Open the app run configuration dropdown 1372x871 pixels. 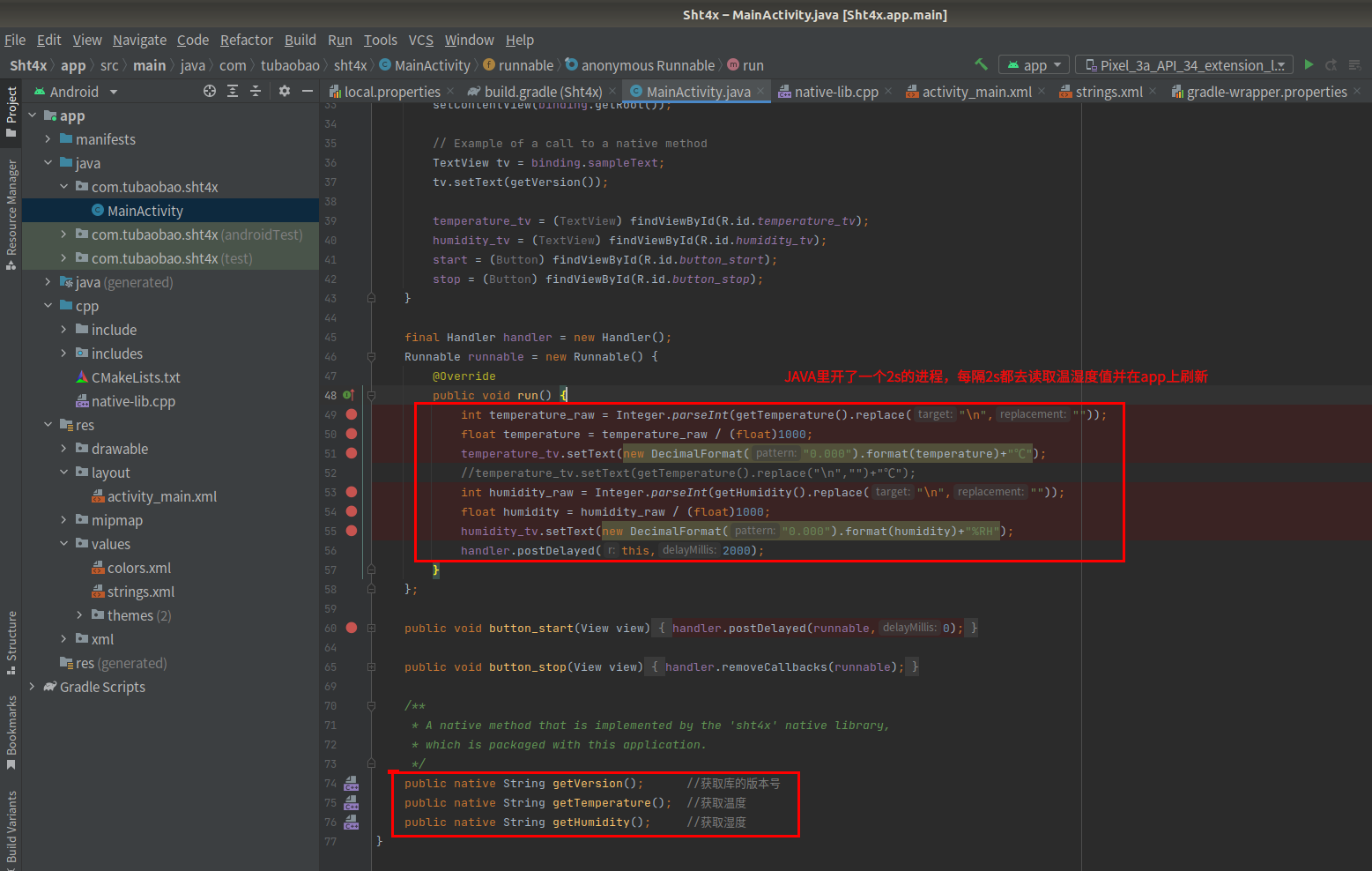1035,65
